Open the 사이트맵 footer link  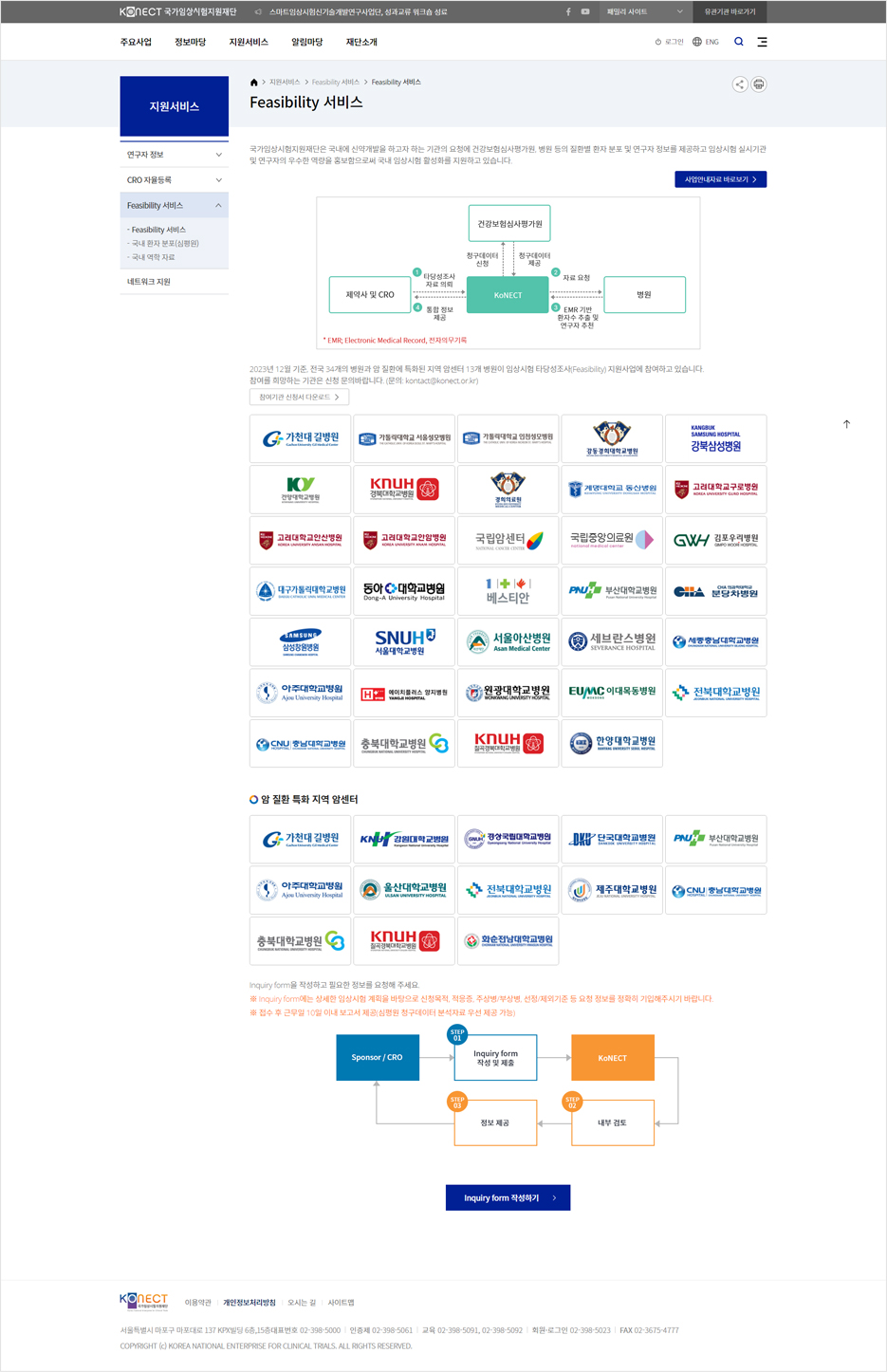[x=342, y=1303]
